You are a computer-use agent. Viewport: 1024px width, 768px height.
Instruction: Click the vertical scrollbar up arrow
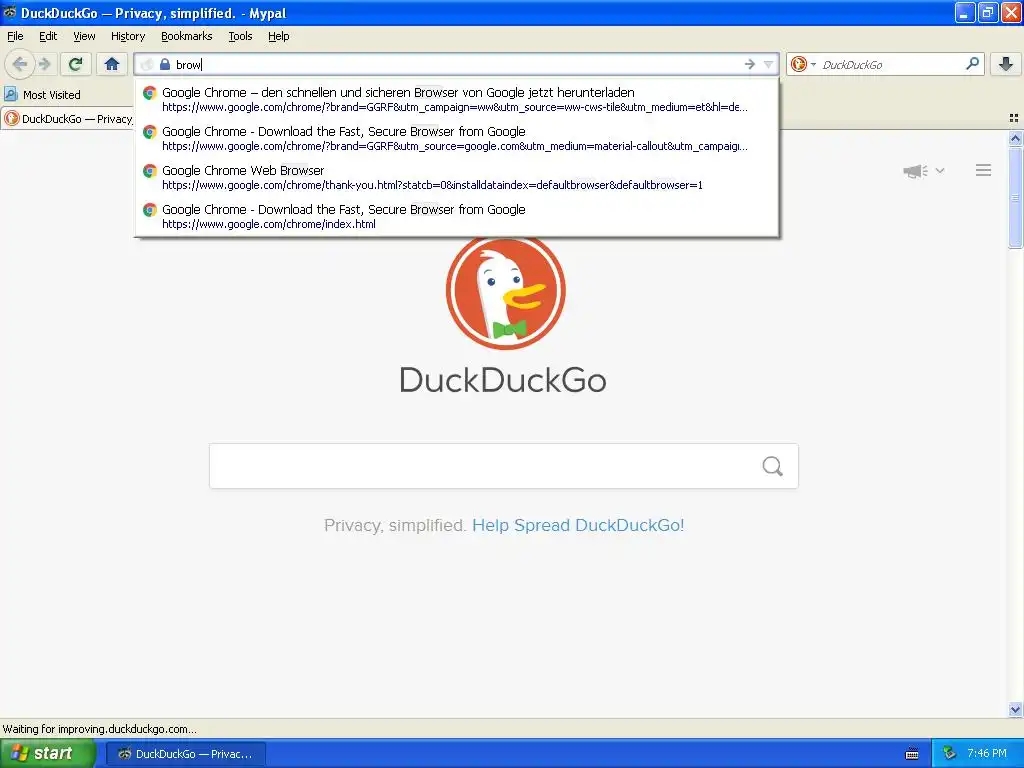tap(1015, 138)
